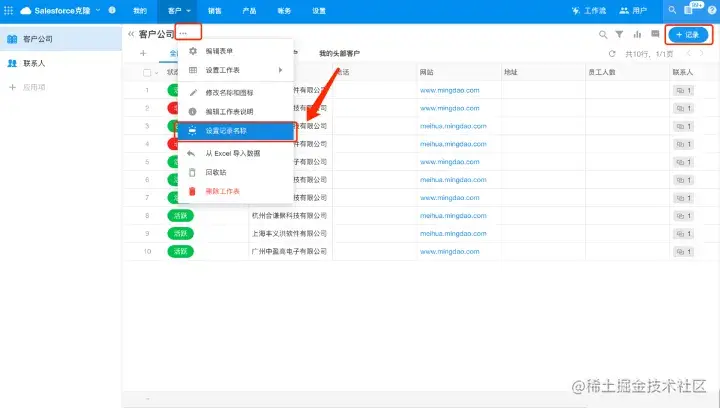
Task: Switch to the 销售 navigation tab
Action: (x=214, y=11)
